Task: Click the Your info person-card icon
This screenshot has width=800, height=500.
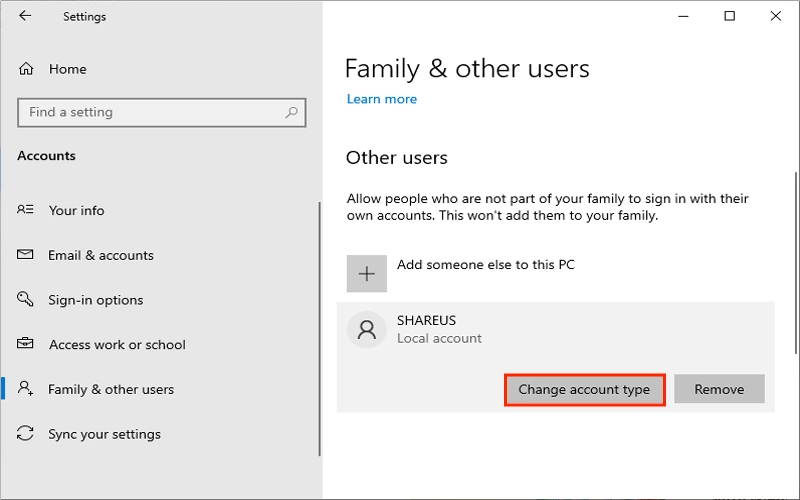Action: (x=25, y=210)
